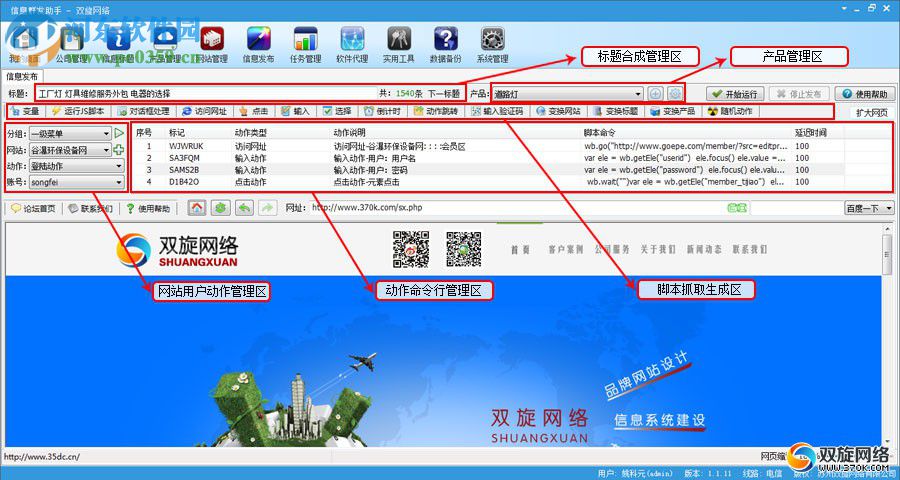Click 停止发布 button
The height and width of the screenshot is (480, 900).
(800, 94)
